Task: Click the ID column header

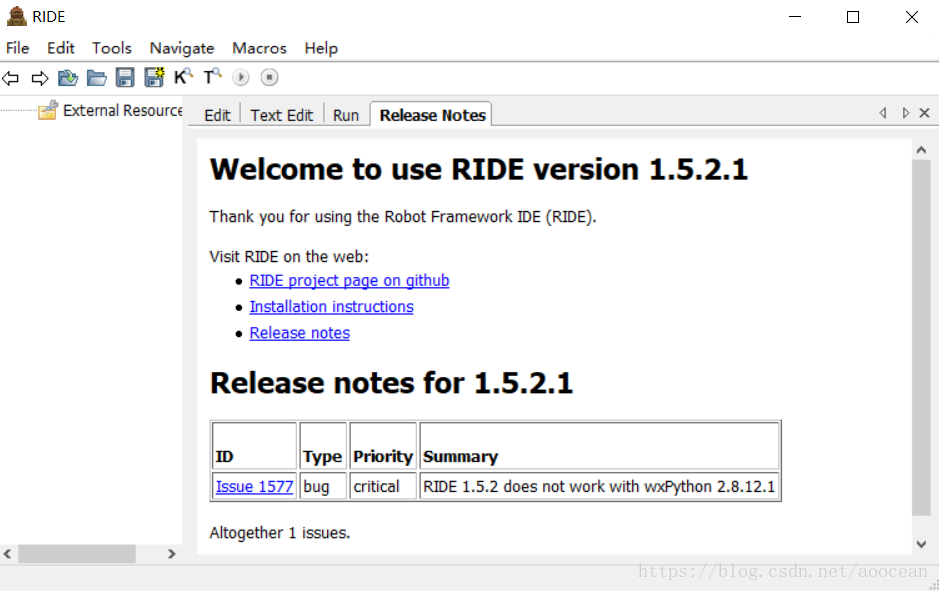Action: coord(255,447)
